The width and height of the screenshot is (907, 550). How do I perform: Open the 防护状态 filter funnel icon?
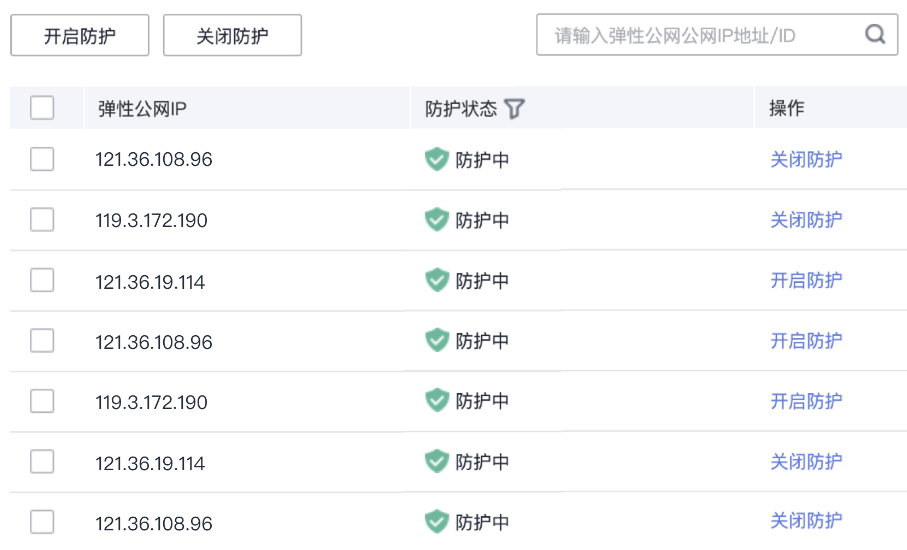tap(514, 109)
